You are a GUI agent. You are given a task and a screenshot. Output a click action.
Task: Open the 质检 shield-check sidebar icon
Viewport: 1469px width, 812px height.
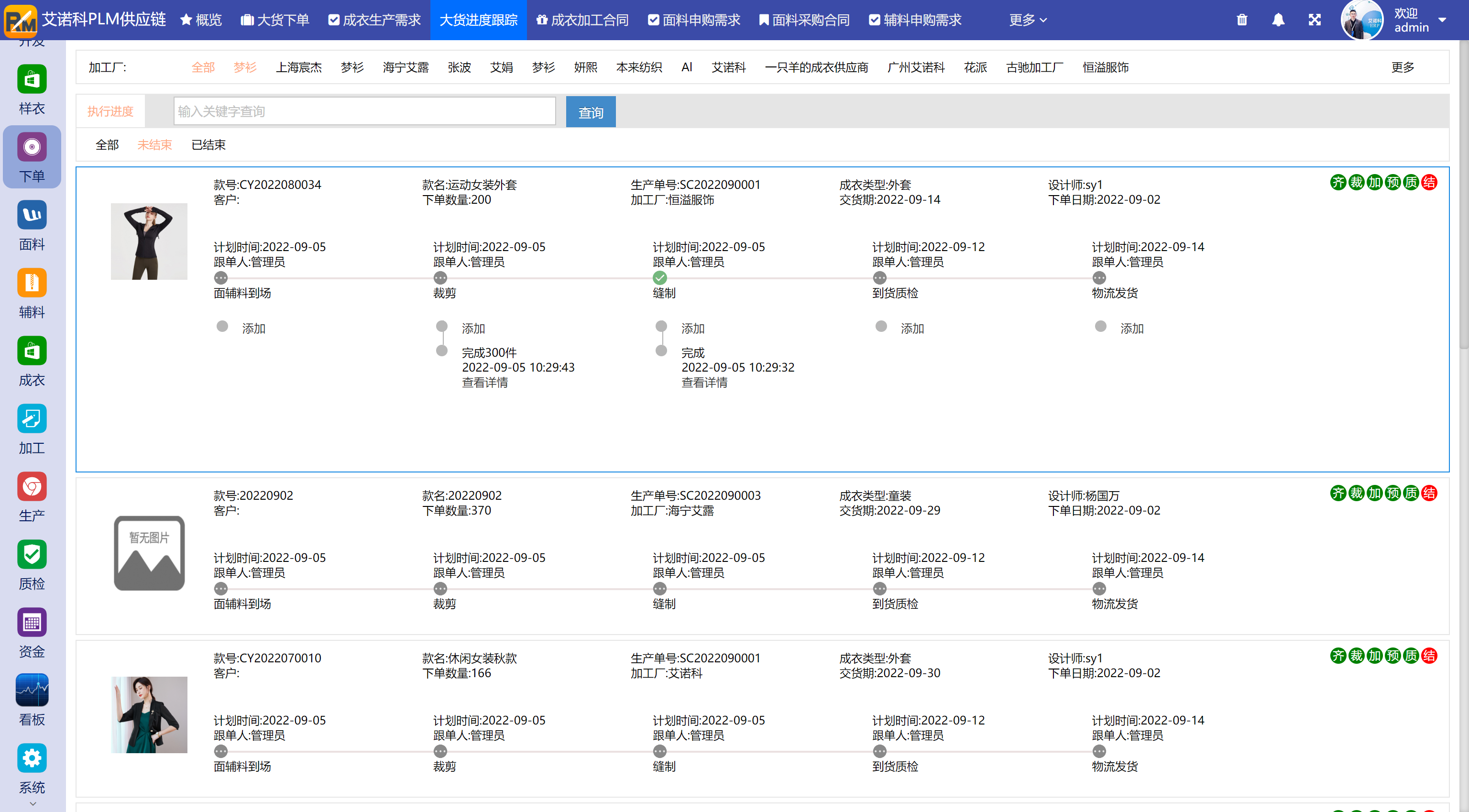(x=32, y=555)
